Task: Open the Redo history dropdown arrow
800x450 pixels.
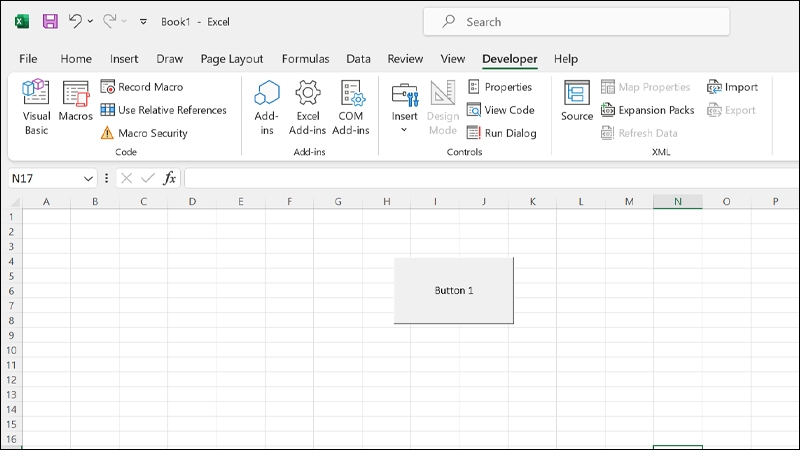Action: pos(124,21)
